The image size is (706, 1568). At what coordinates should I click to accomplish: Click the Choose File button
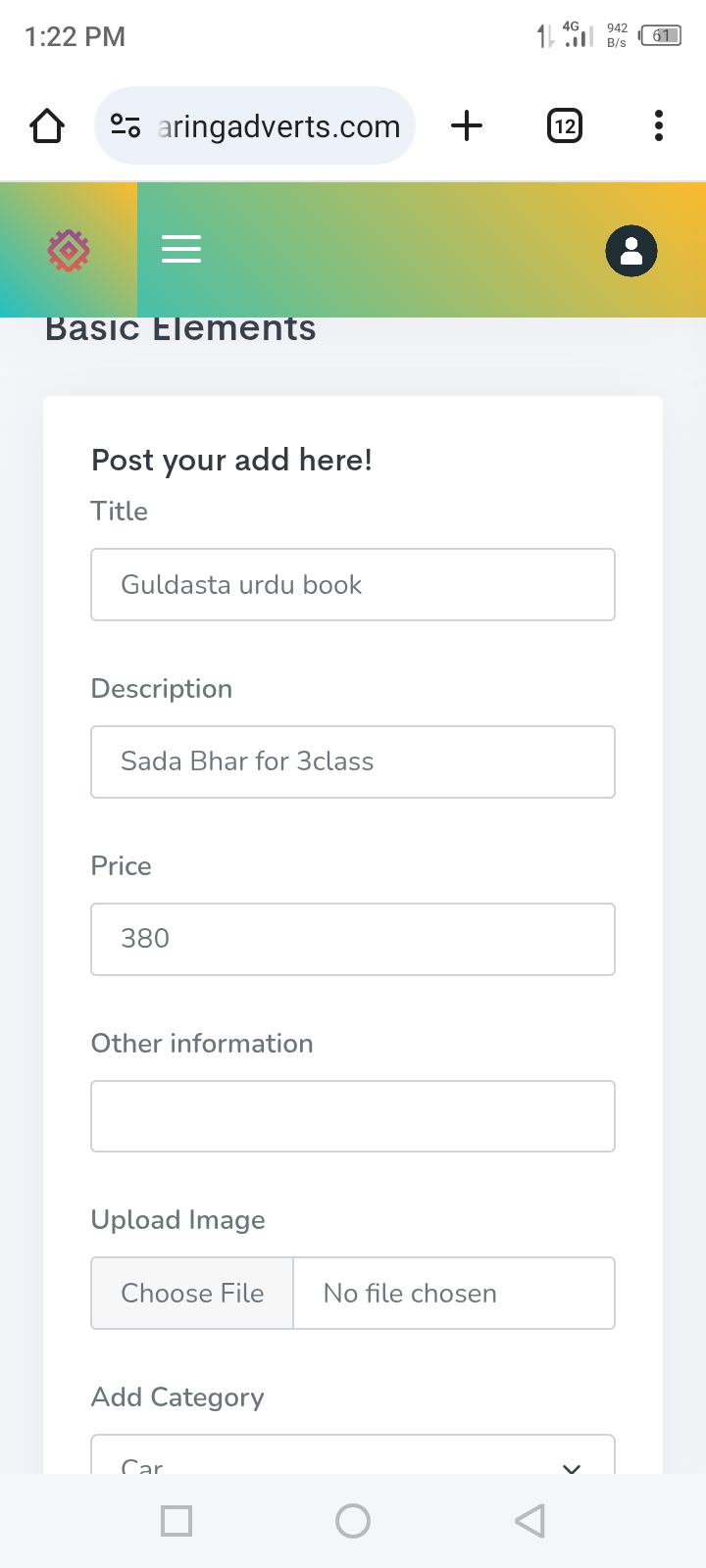pos(192,1294)
